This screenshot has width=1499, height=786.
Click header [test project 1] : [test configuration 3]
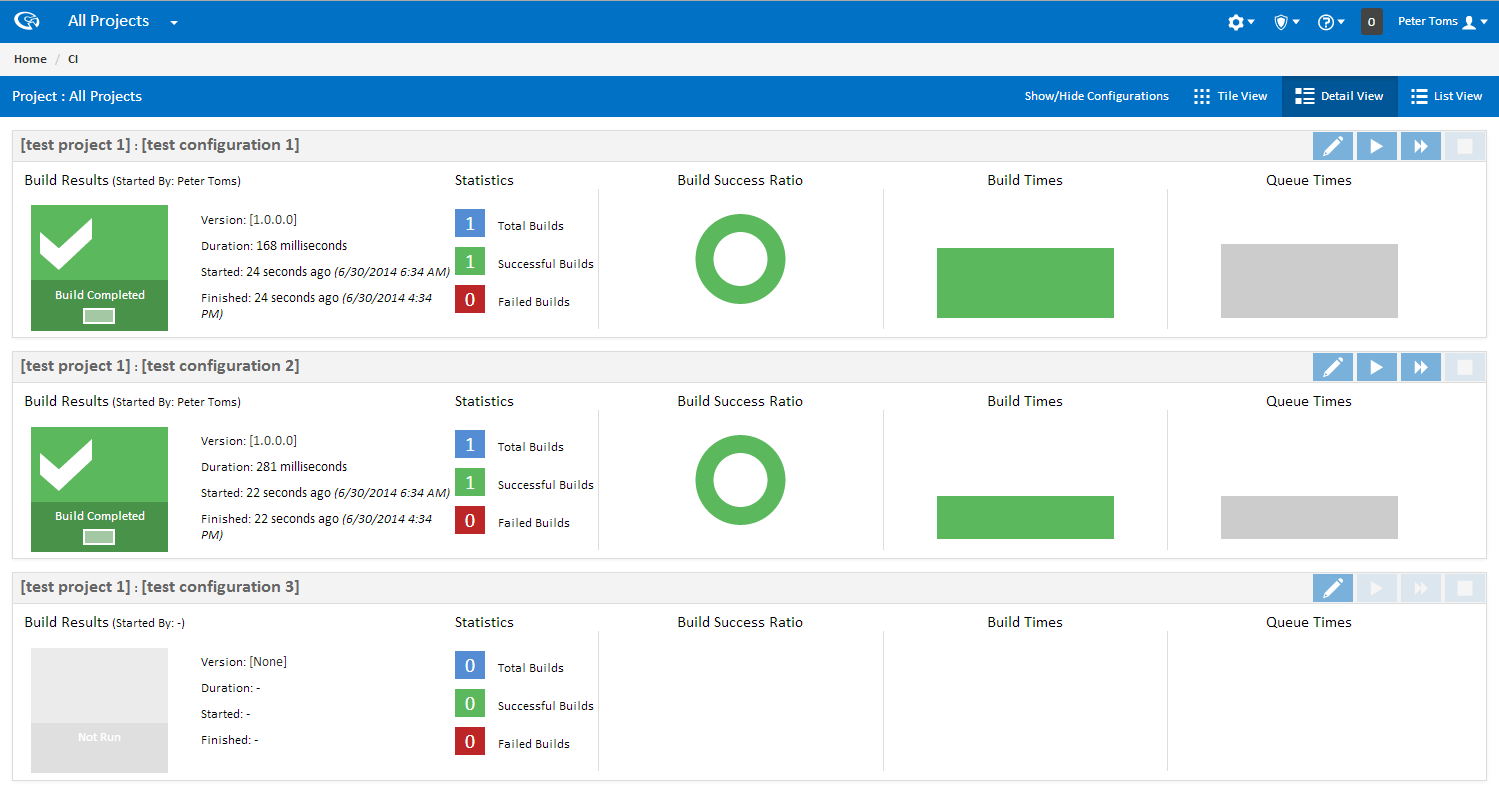160,587
